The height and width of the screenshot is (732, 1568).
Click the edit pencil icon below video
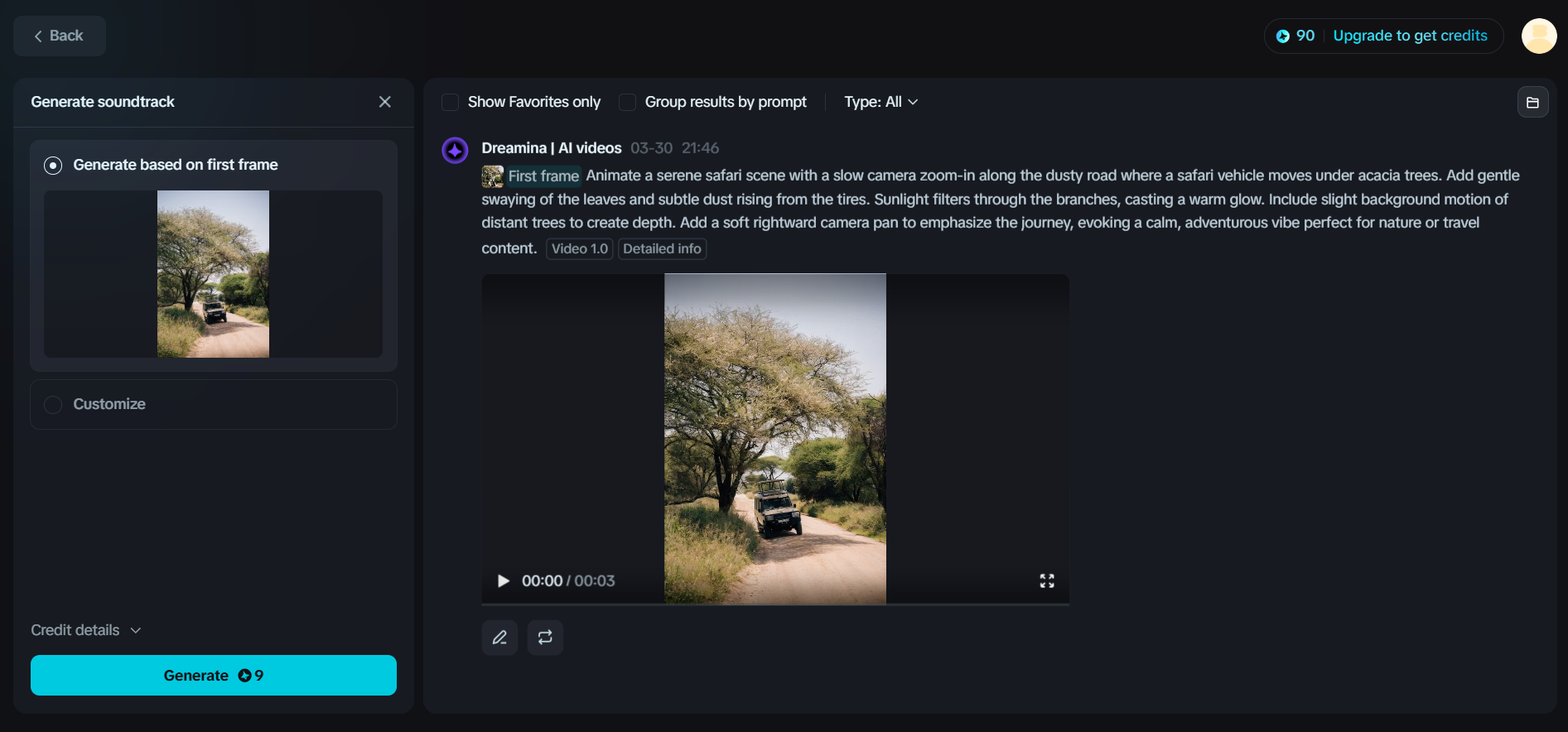tap(499, 638)
